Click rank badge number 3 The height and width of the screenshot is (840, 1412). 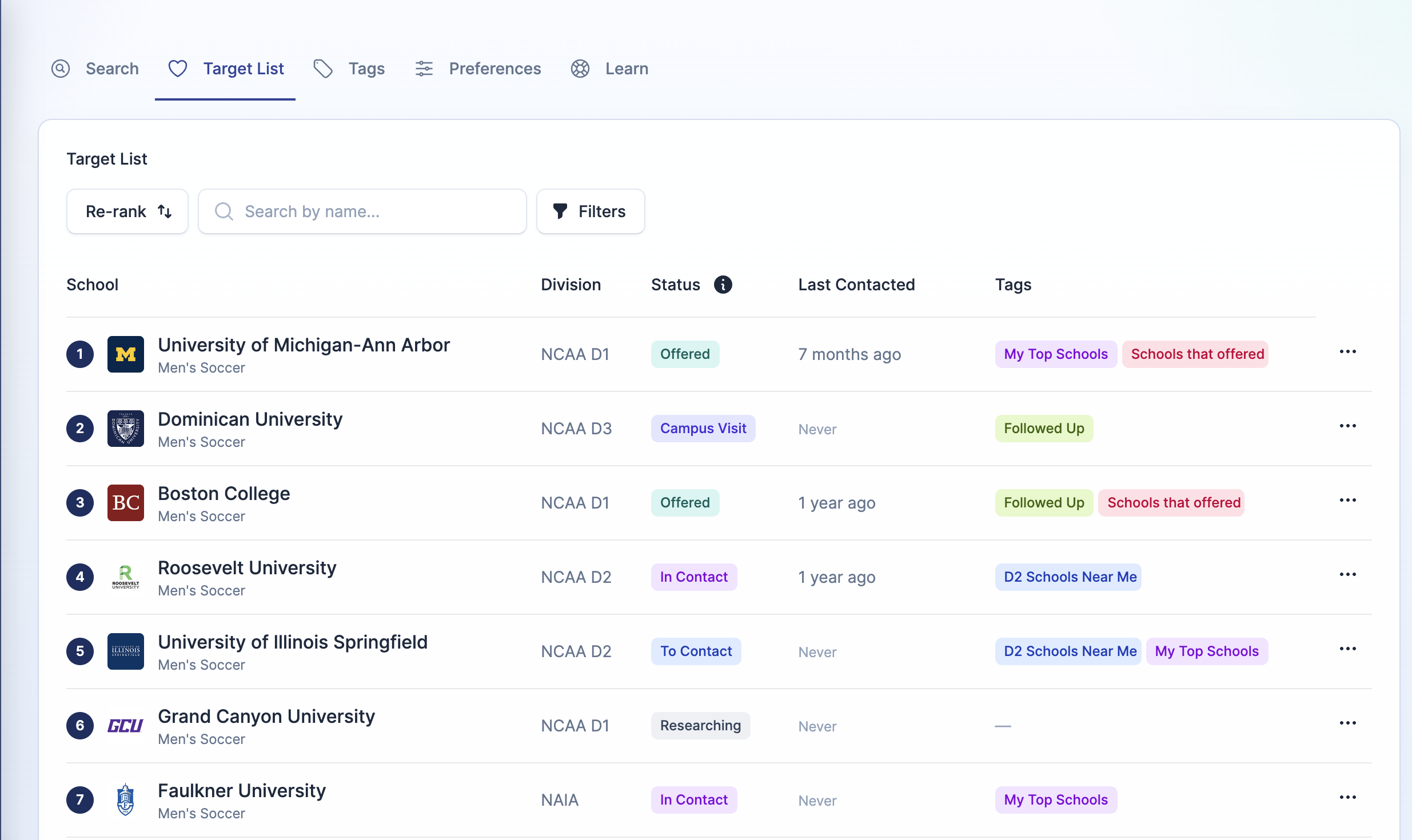[80, 503]
